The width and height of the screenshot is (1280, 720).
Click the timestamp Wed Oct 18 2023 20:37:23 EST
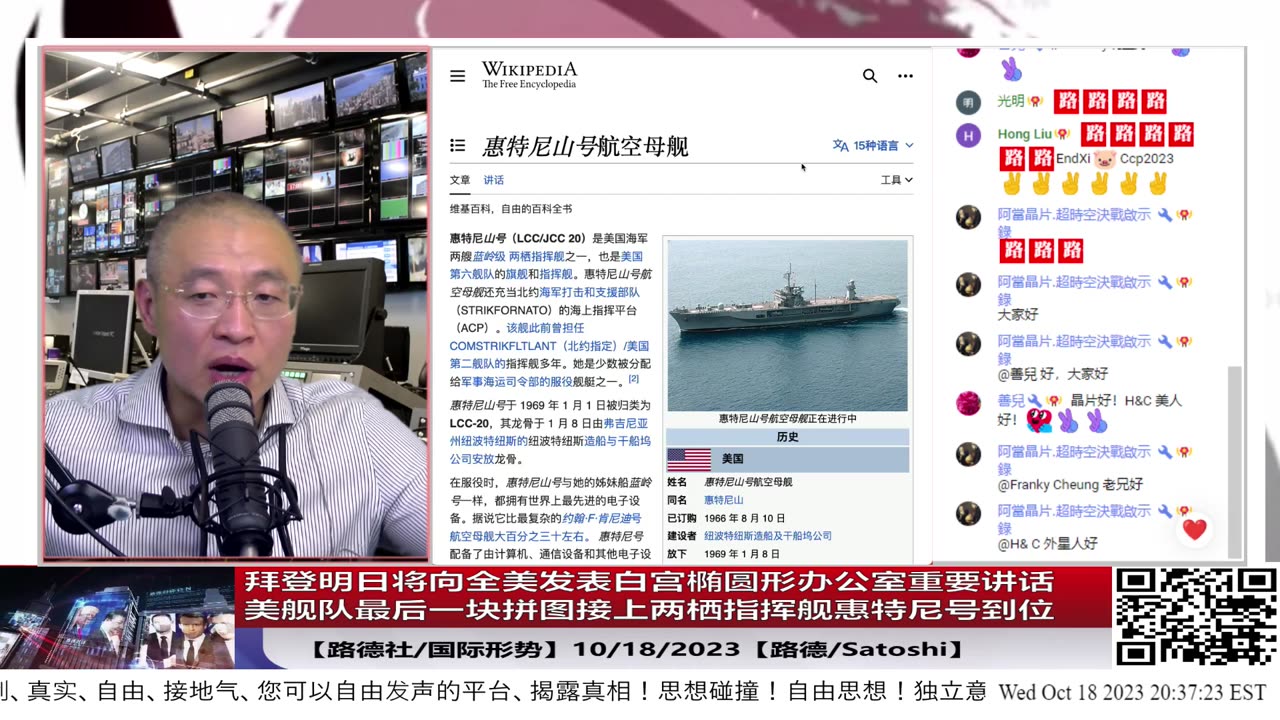click(1133, 692)
